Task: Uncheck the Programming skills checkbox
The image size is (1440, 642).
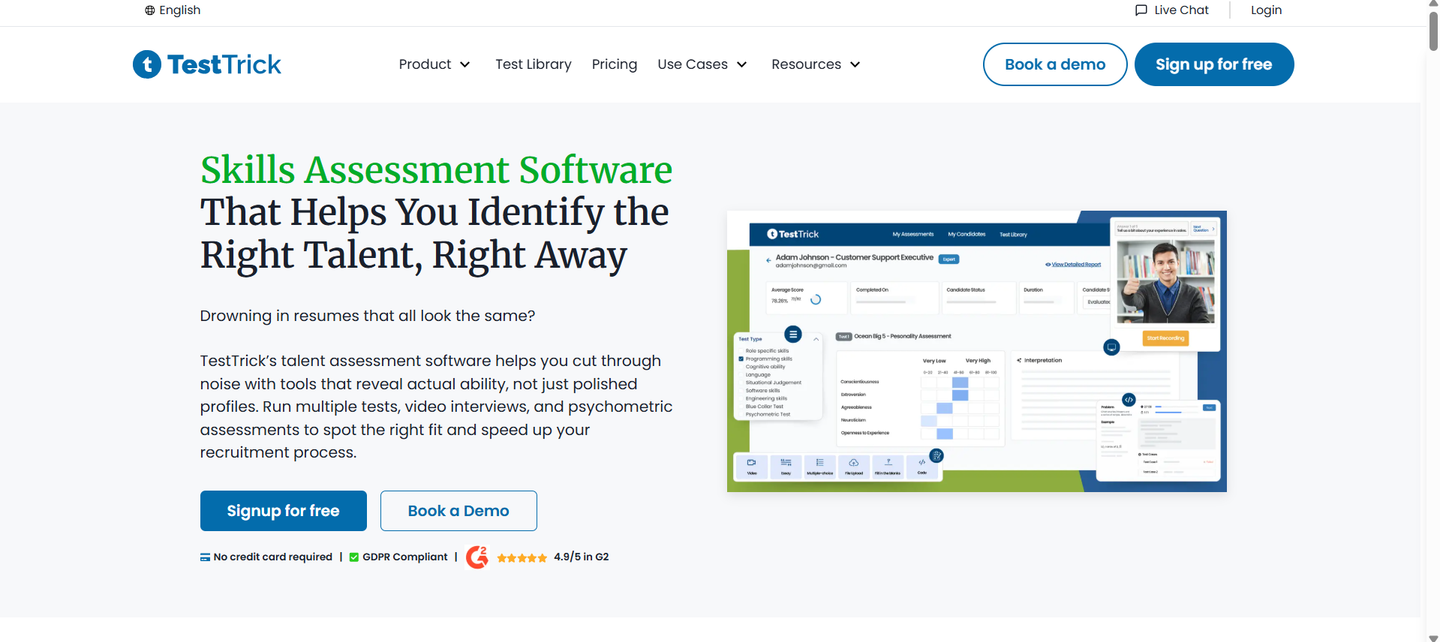Action: tap(741, 359)
